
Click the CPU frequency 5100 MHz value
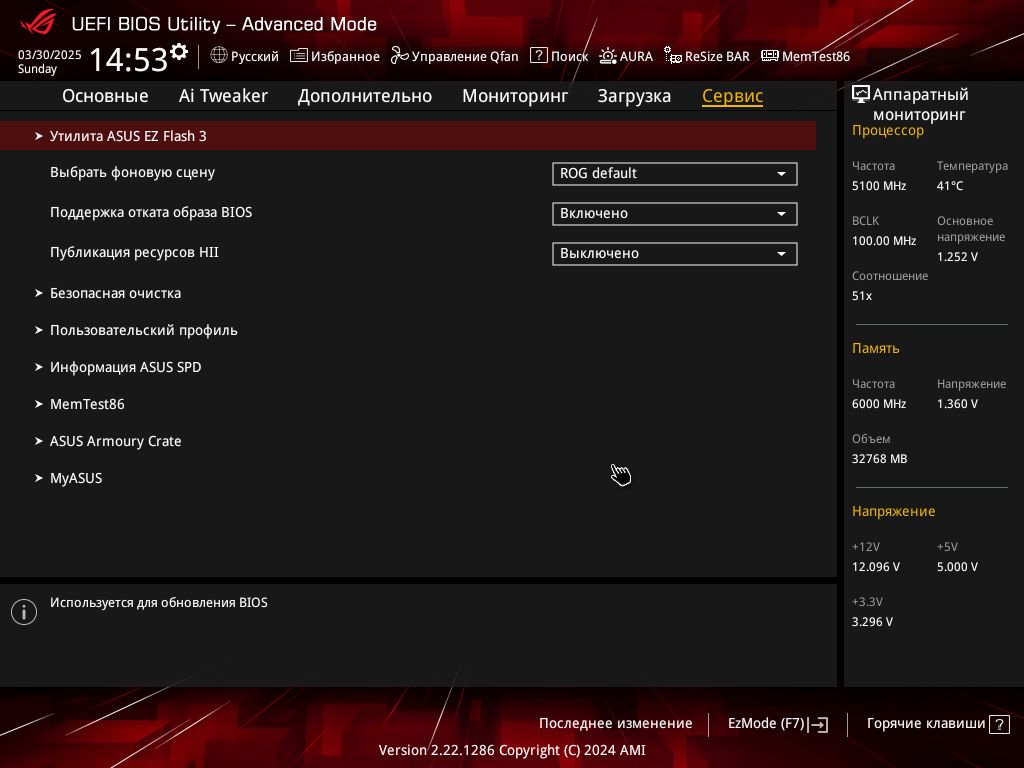pyautogui.click(x=879, y=186)
